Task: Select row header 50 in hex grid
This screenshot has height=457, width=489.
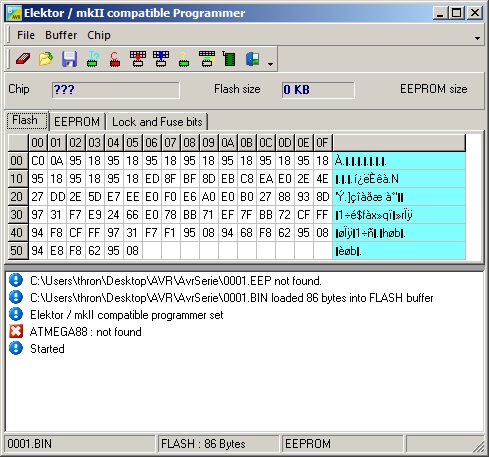Action: coord(18,251)
